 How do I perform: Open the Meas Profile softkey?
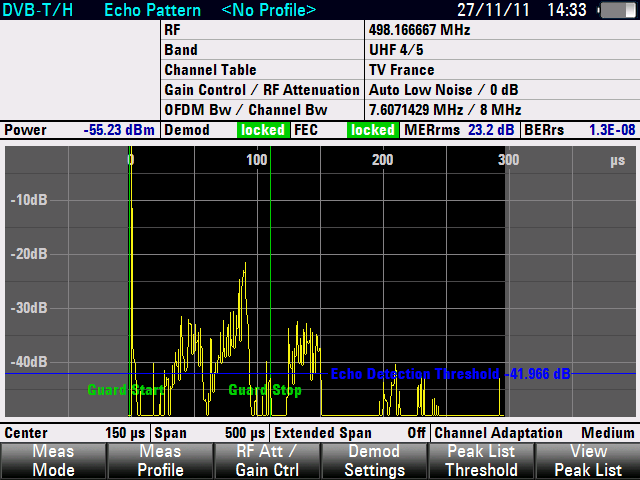point(160,461)
